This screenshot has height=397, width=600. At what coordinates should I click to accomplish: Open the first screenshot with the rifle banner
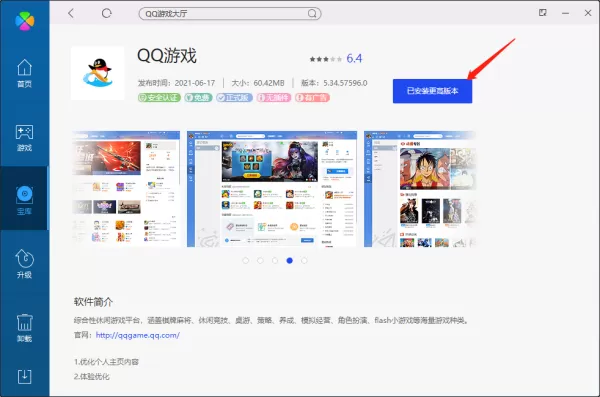[x=126, y=189]
